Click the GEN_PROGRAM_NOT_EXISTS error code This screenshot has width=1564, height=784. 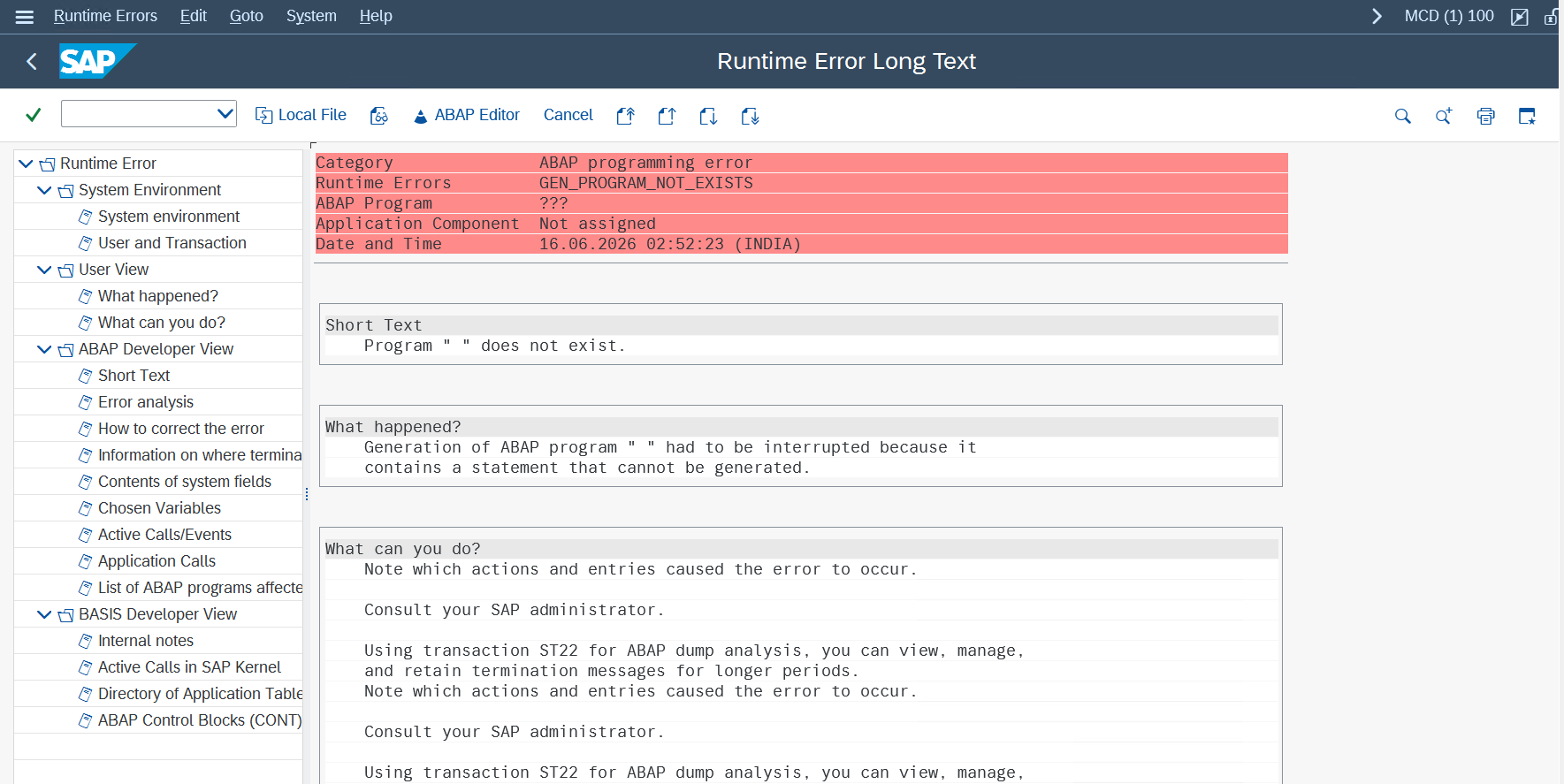pyautogui.click(x=646, y=183)
